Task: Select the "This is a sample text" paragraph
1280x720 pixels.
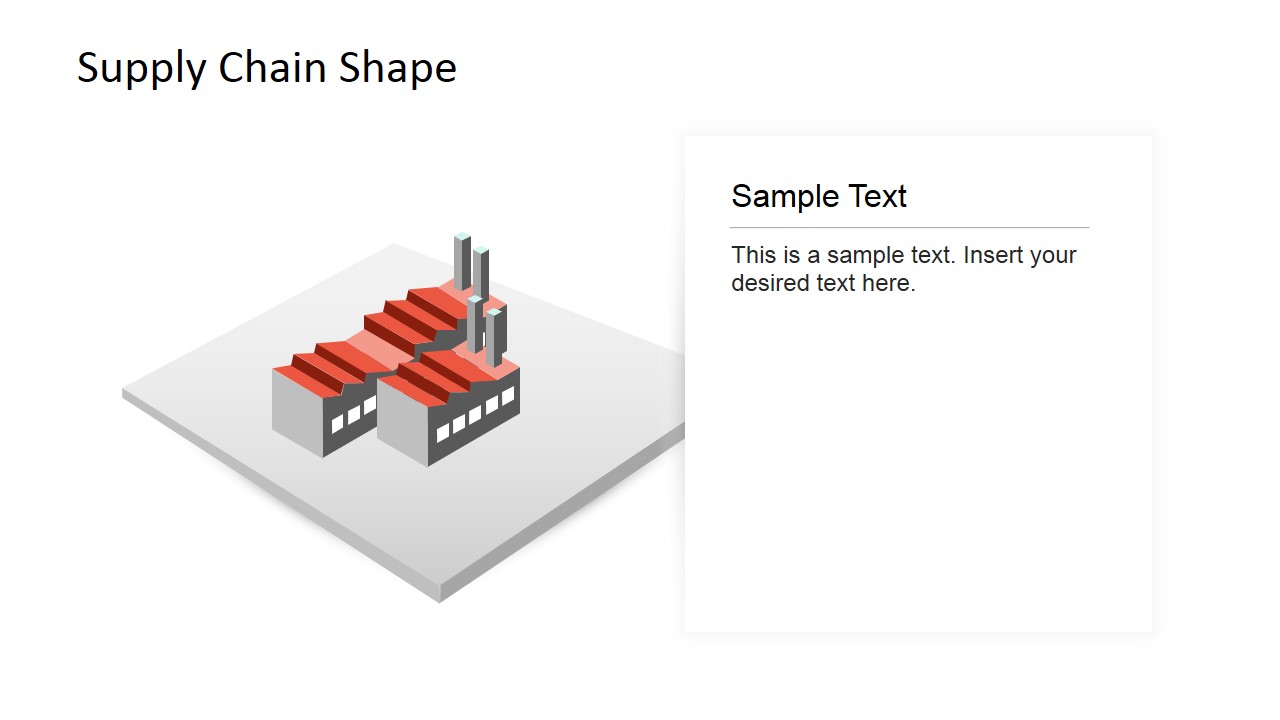Action: pyautogui.click(x=904, y=269)
